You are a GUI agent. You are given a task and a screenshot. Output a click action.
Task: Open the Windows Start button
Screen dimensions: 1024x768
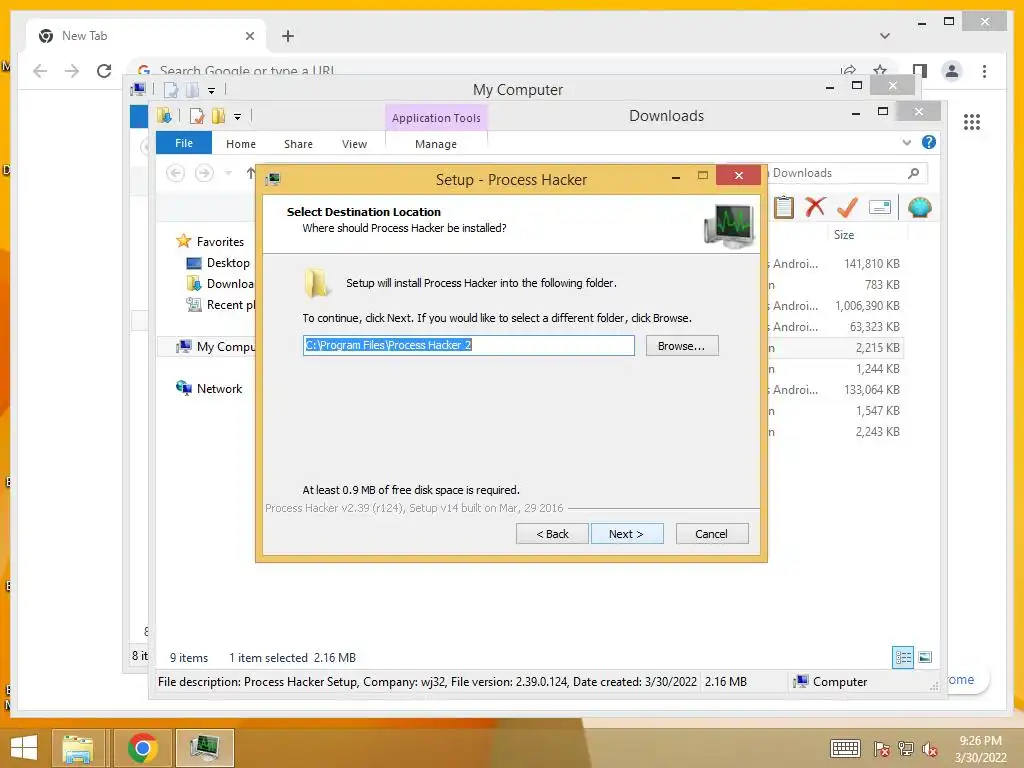[24, 747]
